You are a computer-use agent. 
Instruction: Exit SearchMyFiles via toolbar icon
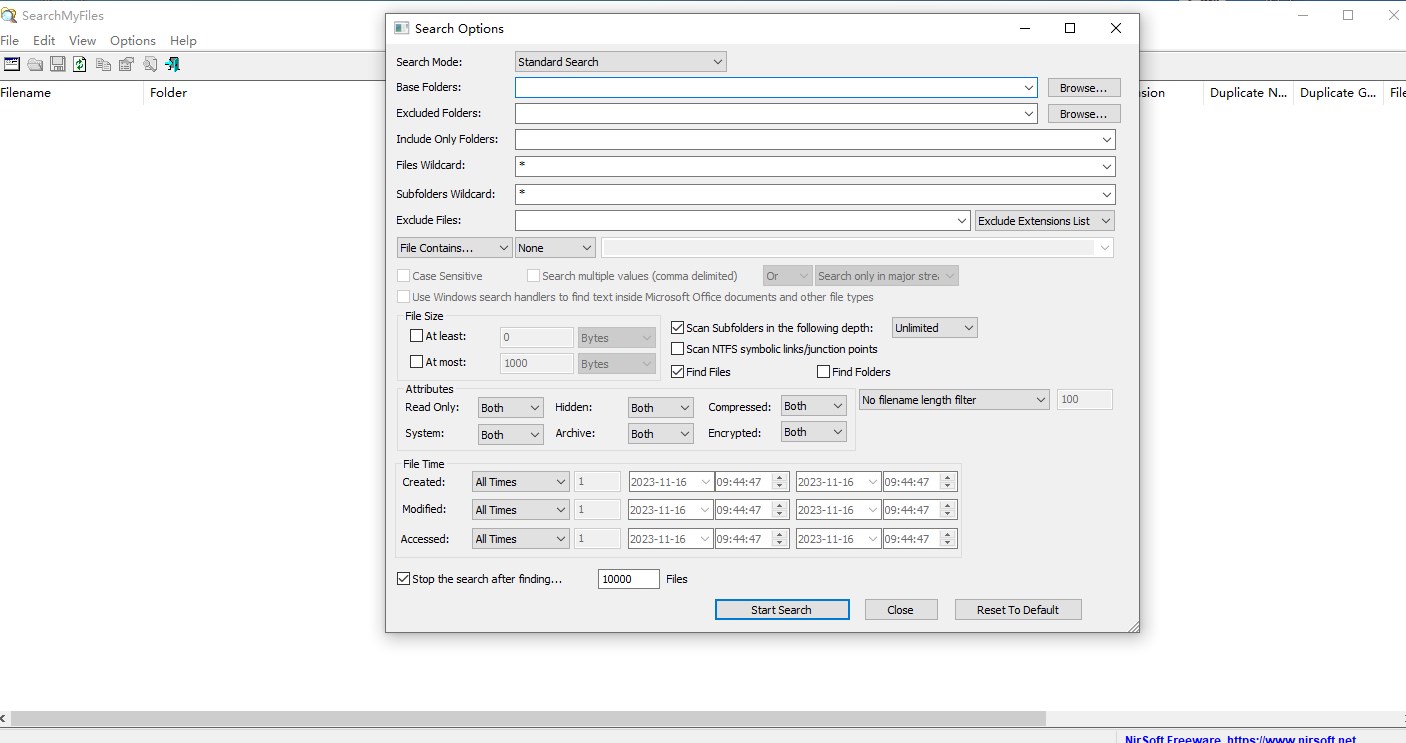[x=172, y=64]
